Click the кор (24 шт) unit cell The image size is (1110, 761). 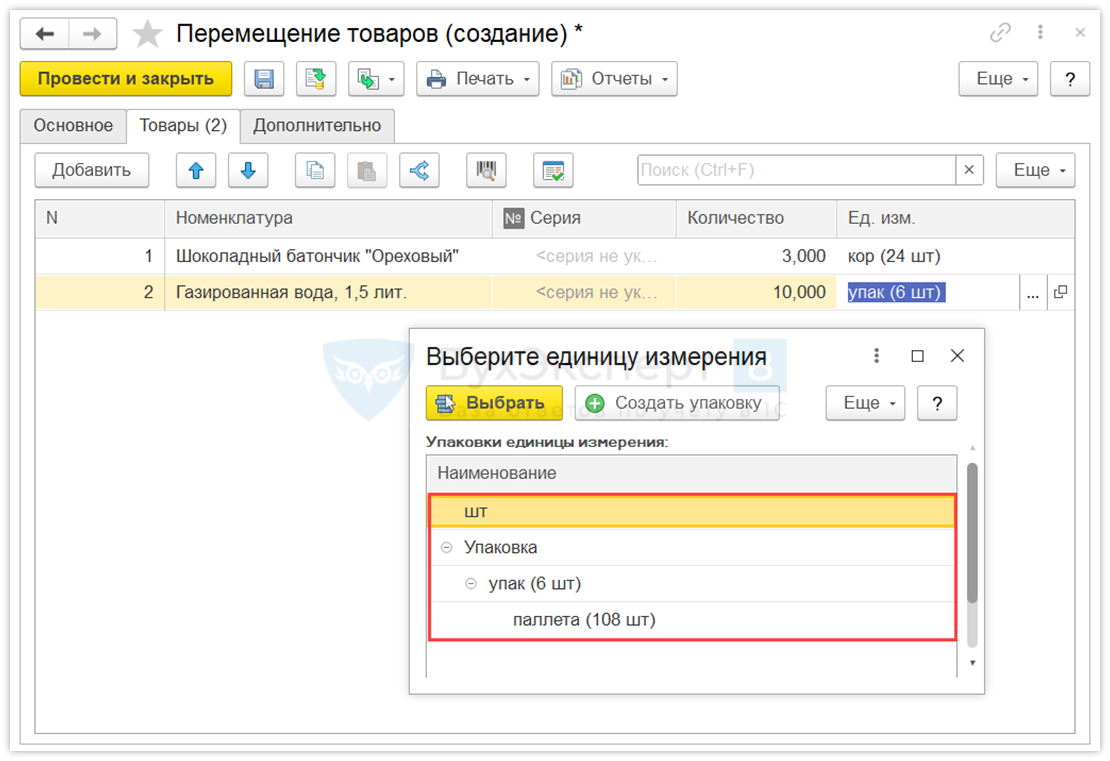pos(956,256)
